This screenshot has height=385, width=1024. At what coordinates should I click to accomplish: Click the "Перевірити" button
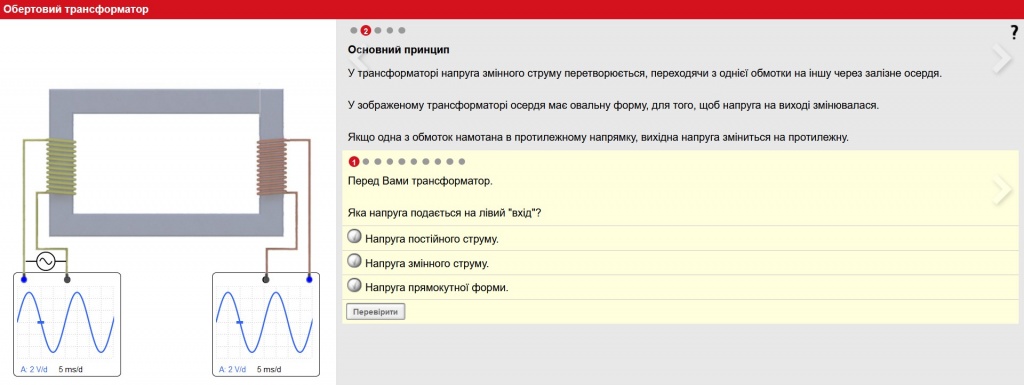coord(376,312)
